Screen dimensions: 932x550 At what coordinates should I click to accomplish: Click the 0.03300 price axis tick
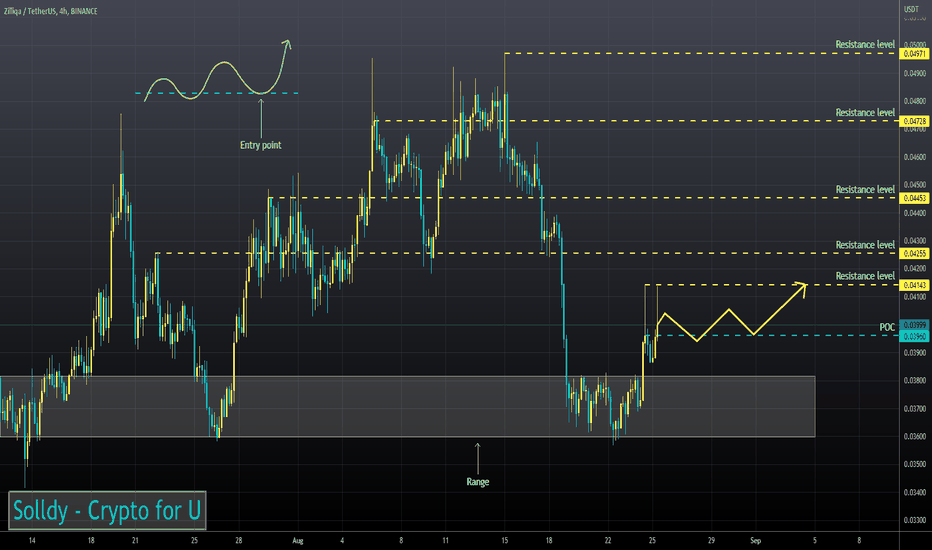pos(915,520)
